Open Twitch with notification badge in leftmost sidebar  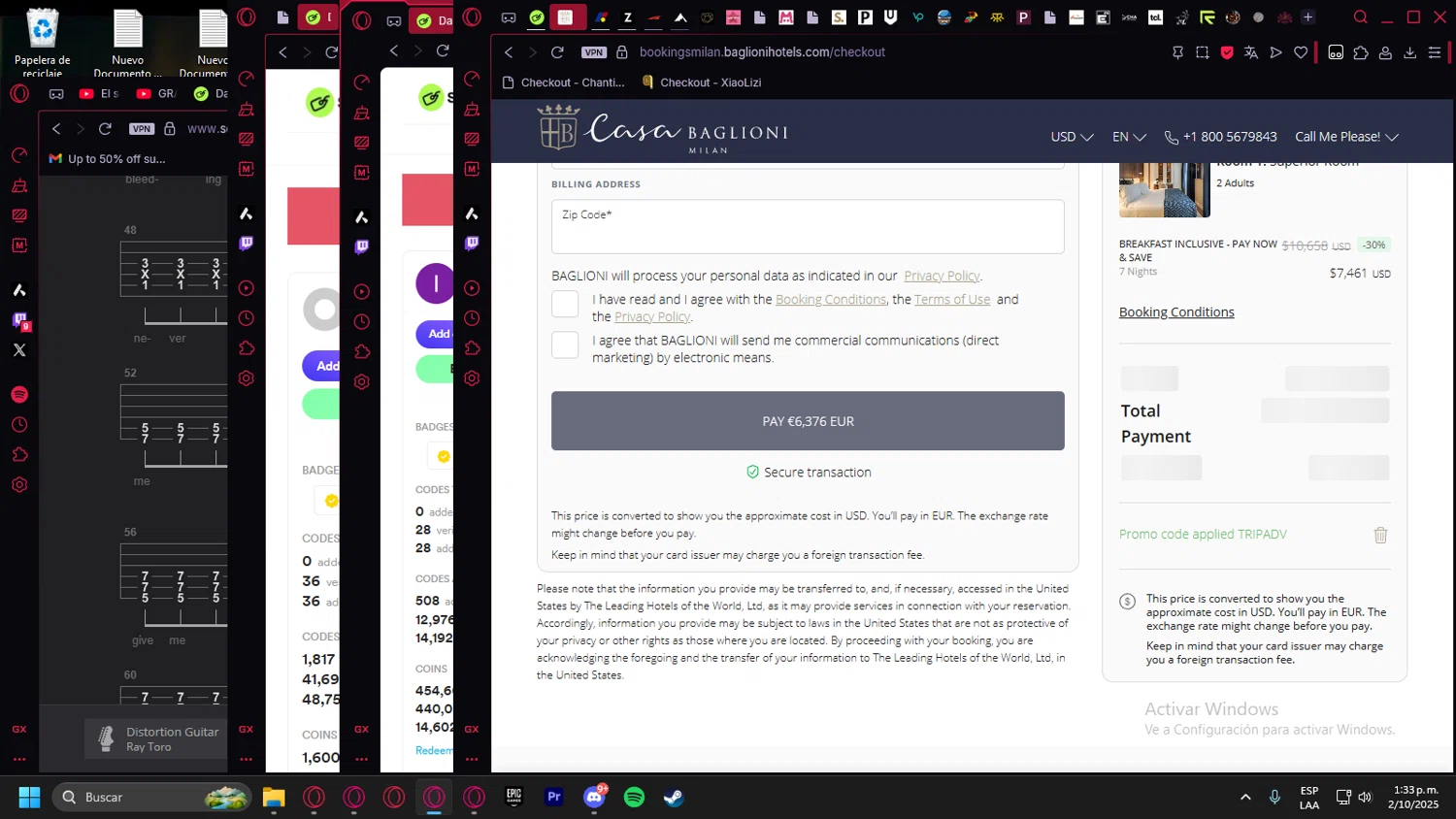pos(19,321)
